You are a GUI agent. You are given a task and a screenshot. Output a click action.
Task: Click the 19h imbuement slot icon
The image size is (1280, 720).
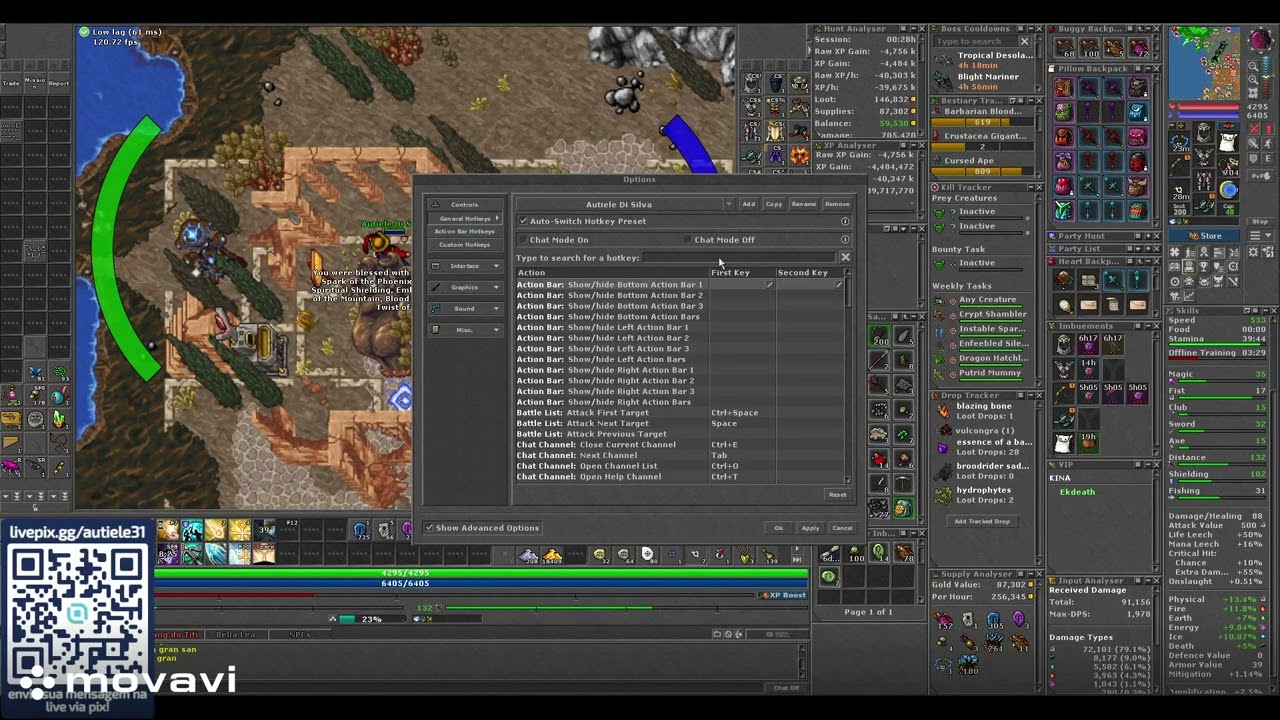[x=1088, y=442]
